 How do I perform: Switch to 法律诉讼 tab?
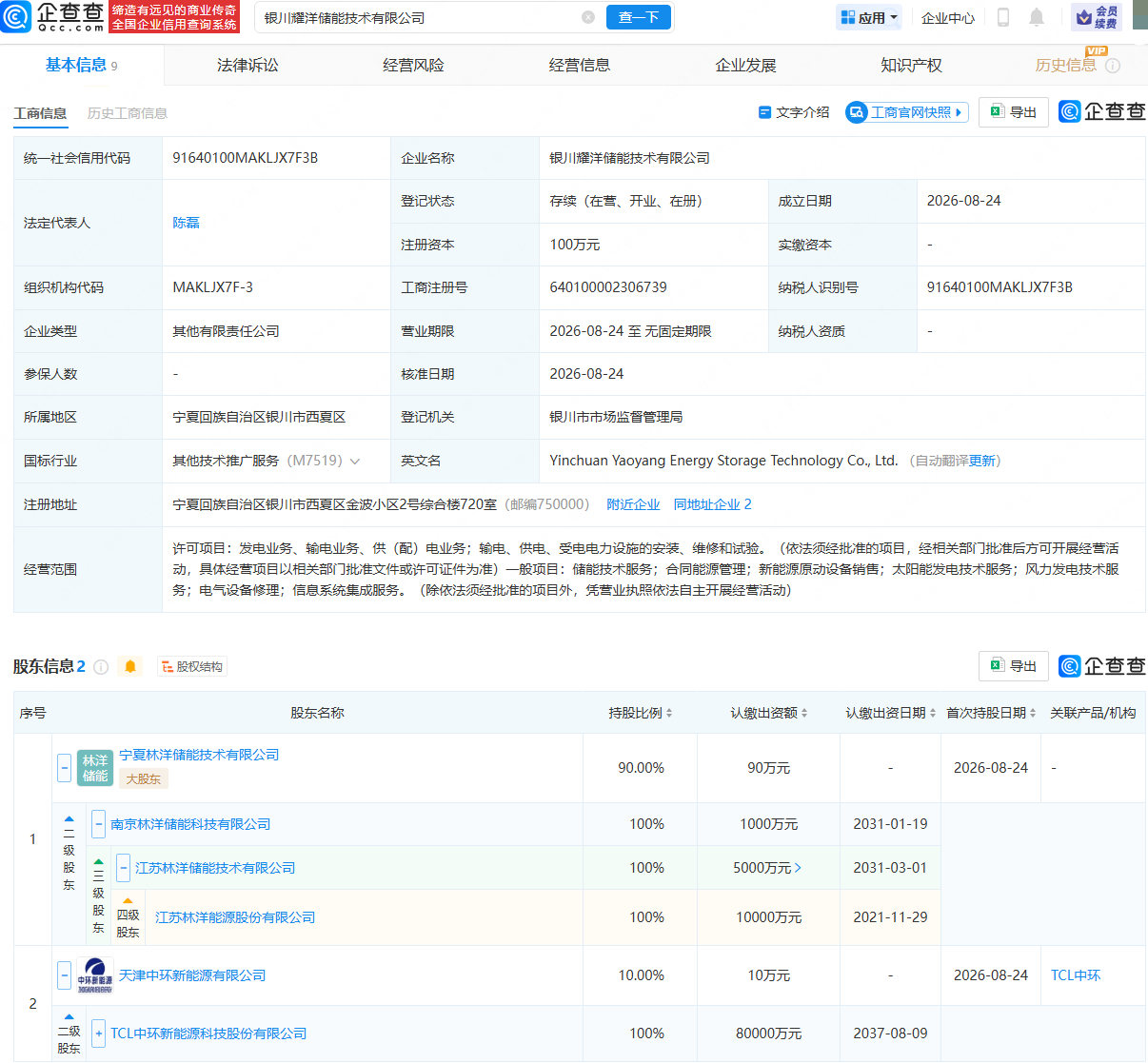coord(247,65)
